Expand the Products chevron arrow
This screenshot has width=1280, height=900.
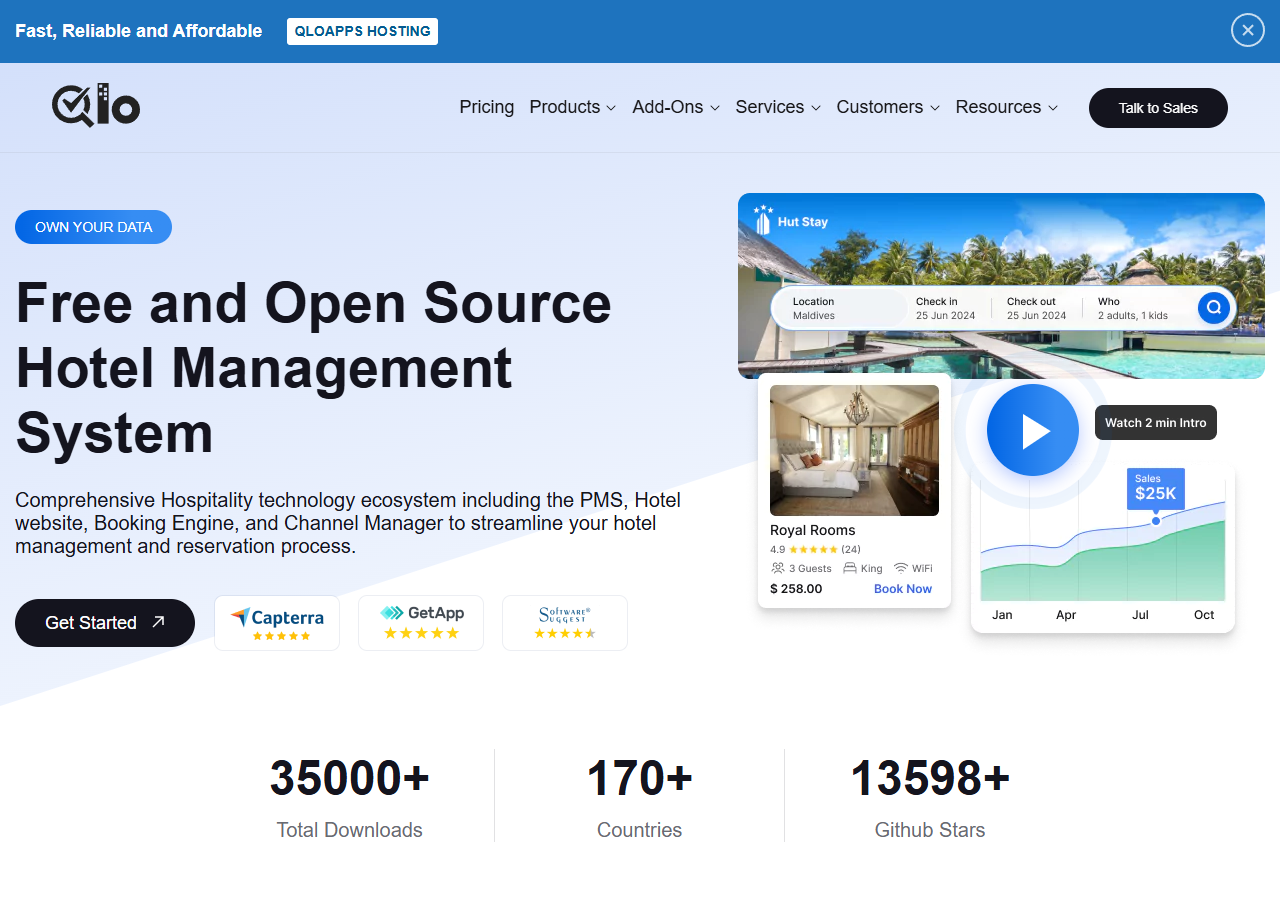click(x=611, y=108)
